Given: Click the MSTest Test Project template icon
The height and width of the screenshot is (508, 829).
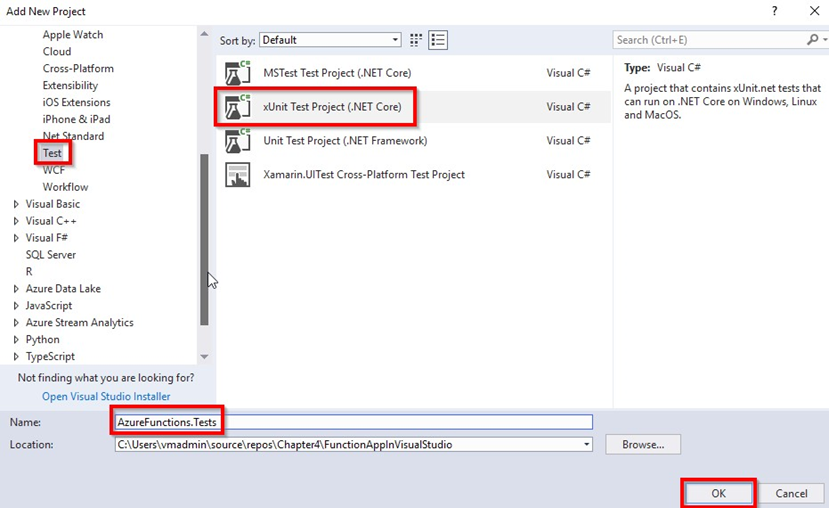Looking at the screenshot, I should (237, 73).
